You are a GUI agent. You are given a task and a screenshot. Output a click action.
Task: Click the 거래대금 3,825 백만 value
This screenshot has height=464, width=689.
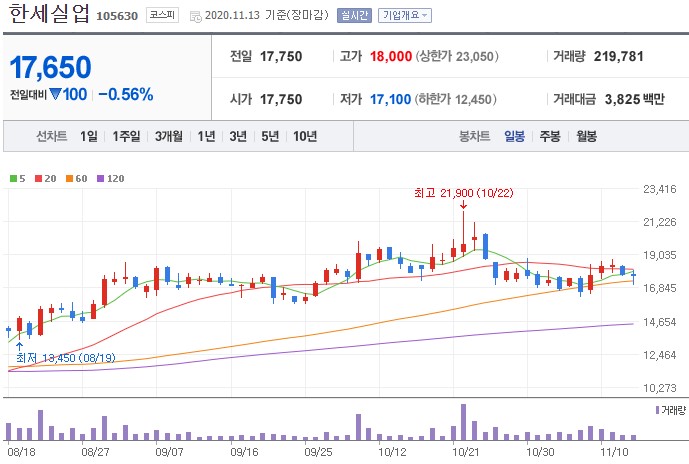click(x=635, y=99)
